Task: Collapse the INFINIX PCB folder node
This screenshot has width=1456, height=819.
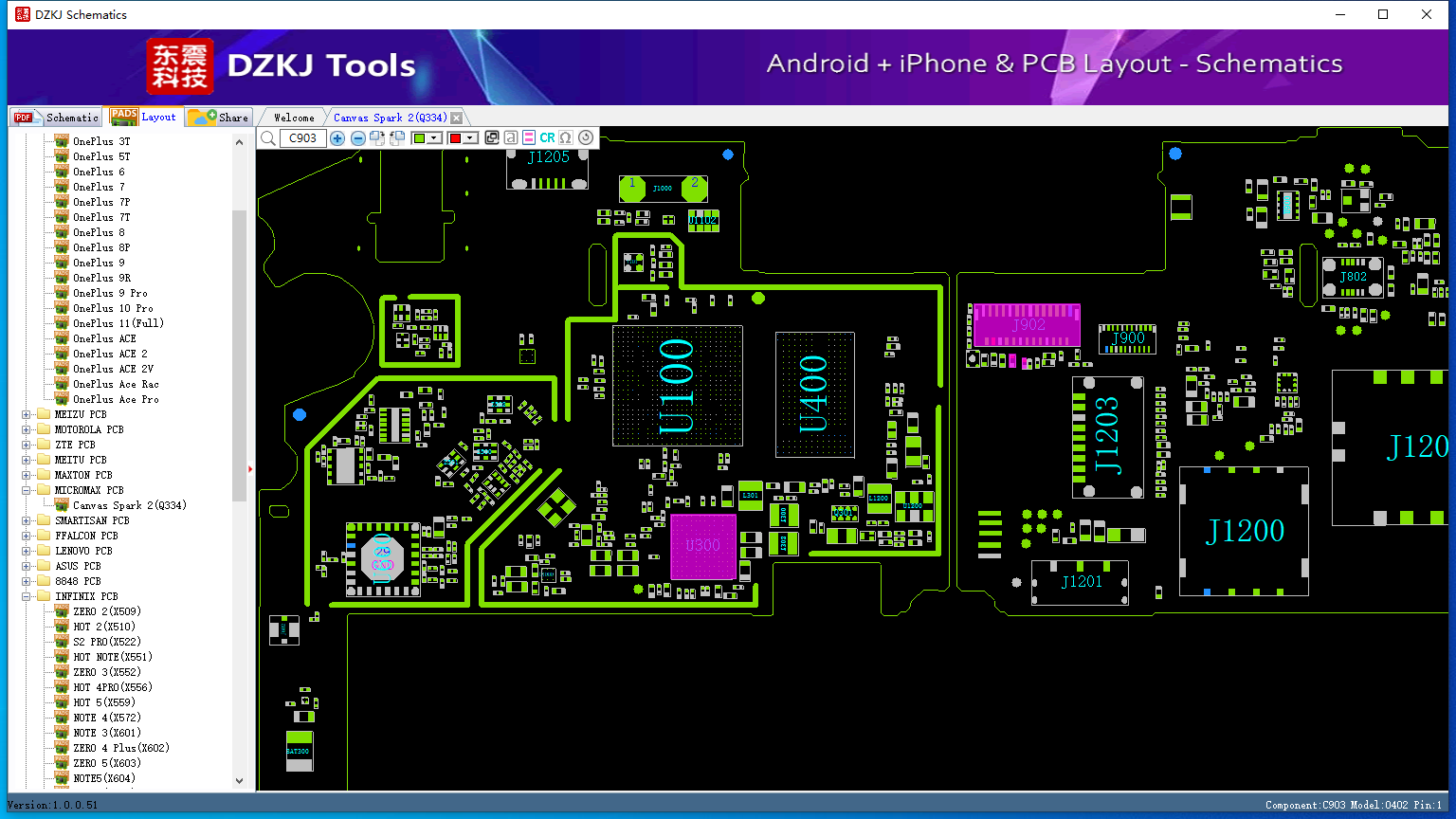Action: (x=27, y=596)
